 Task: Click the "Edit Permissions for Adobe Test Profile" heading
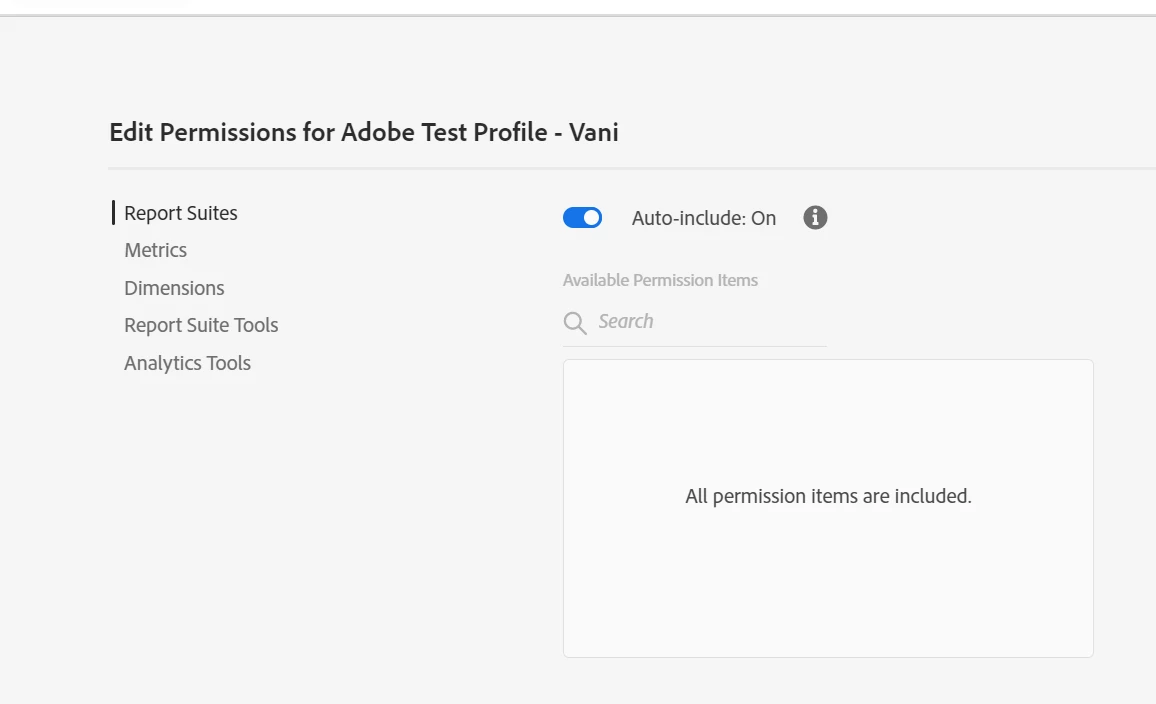tap(330, 132)
